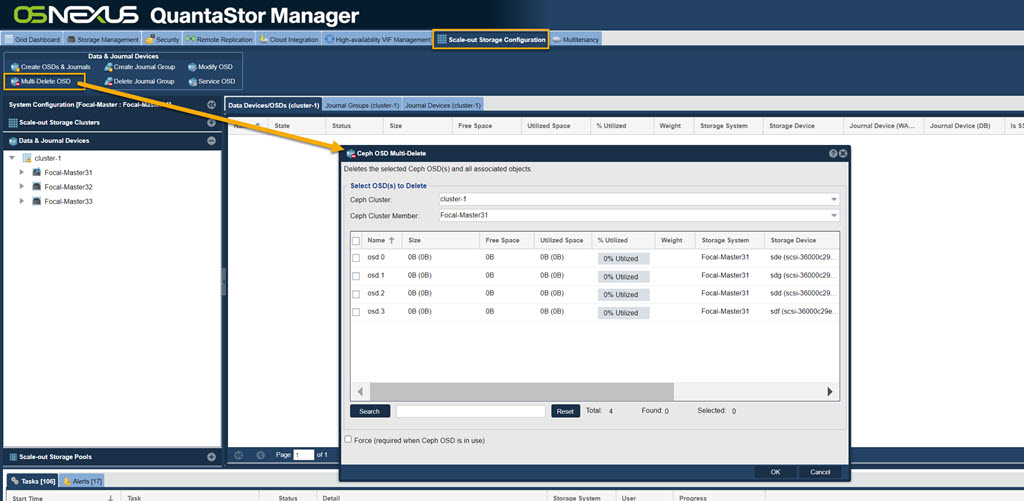Select Focal-Master33 in the tree
The height and width of the screenshot is (501, 1024).
coord(68,201)
